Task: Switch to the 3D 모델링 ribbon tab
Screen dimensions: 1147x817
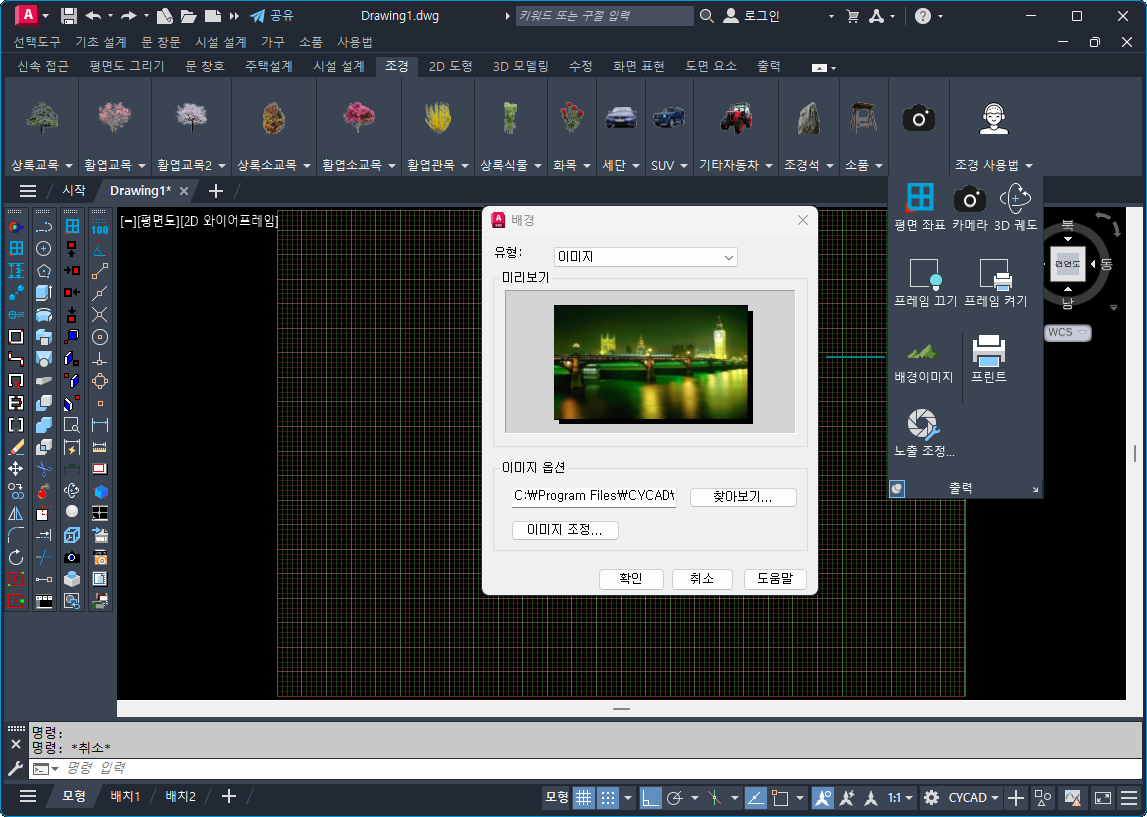Action: pos(520,66)
